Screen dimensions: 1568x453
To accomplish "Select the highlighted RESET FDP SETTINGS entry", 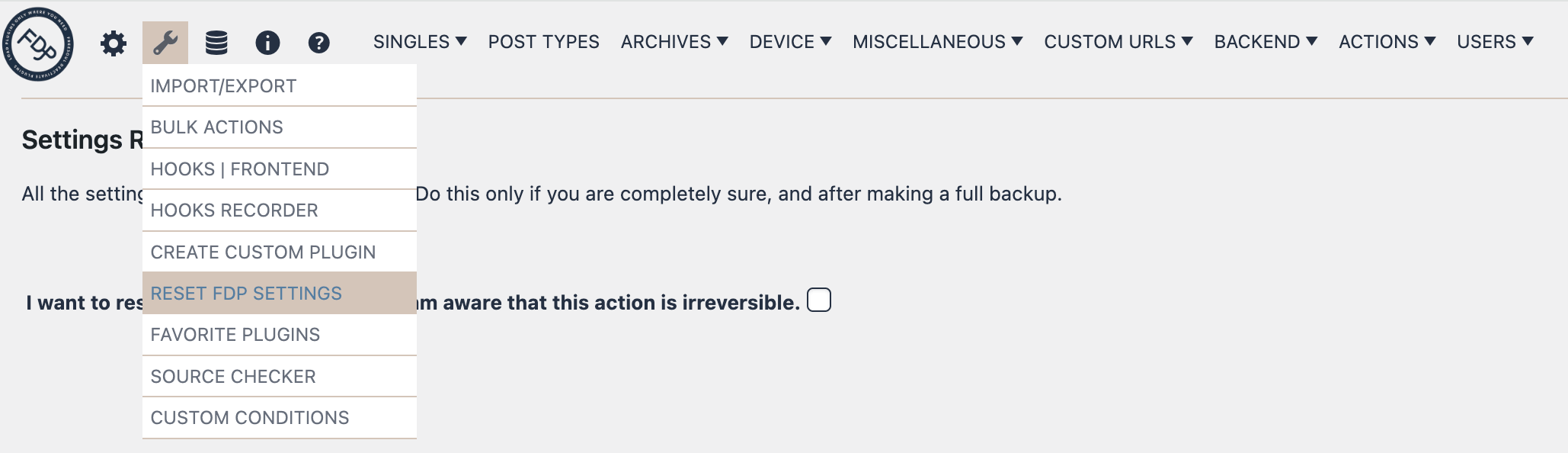I will click(x=247, y=293).
